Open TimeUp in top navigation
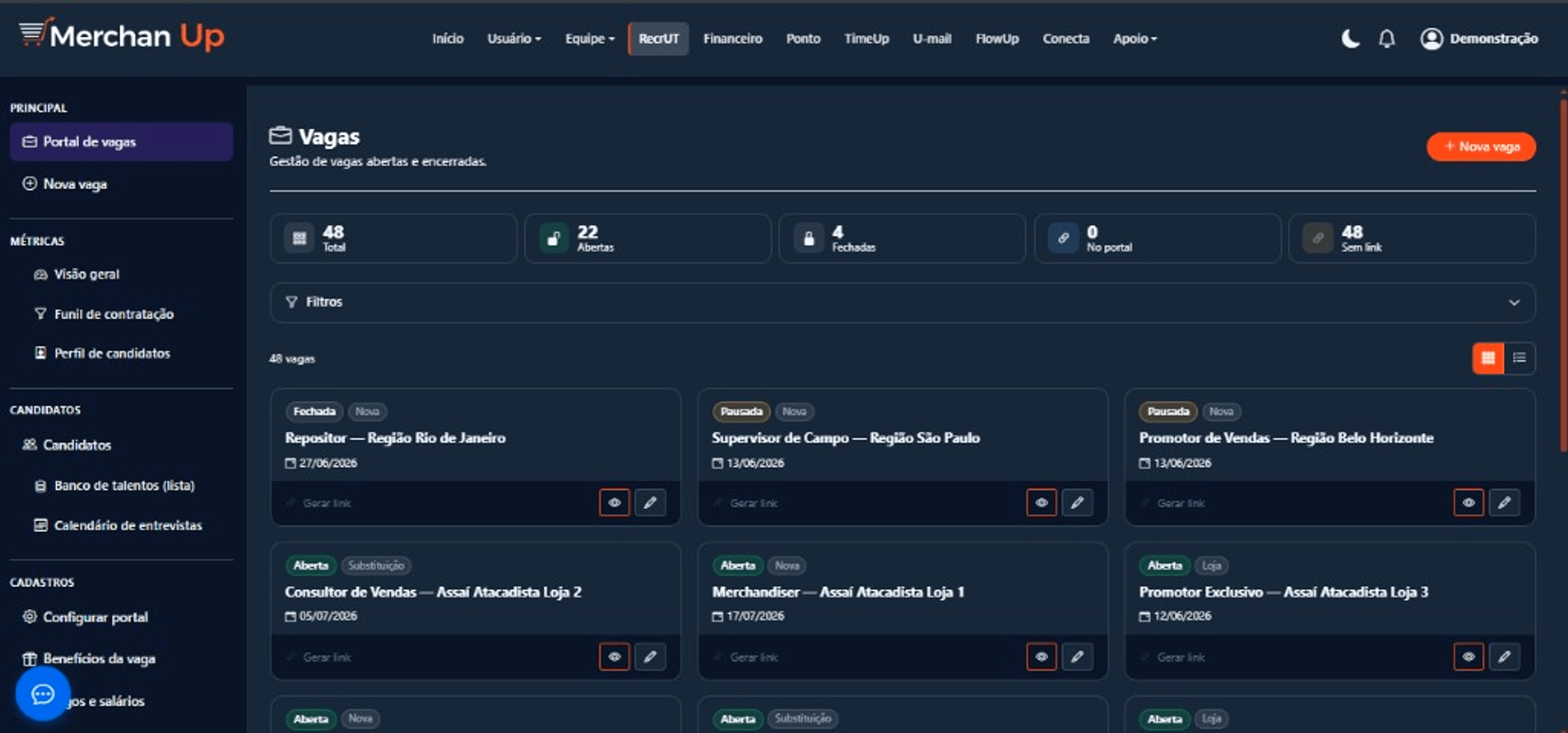The height and width of the screenshot is (733, 1568). pos(866,38)
